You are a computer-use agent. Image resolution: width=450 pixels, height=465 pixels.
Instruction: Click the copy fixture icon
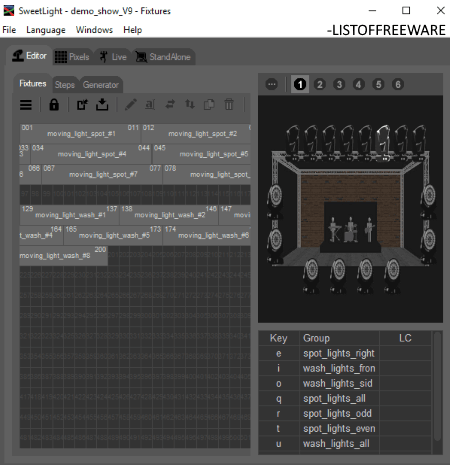pos(209,105)
